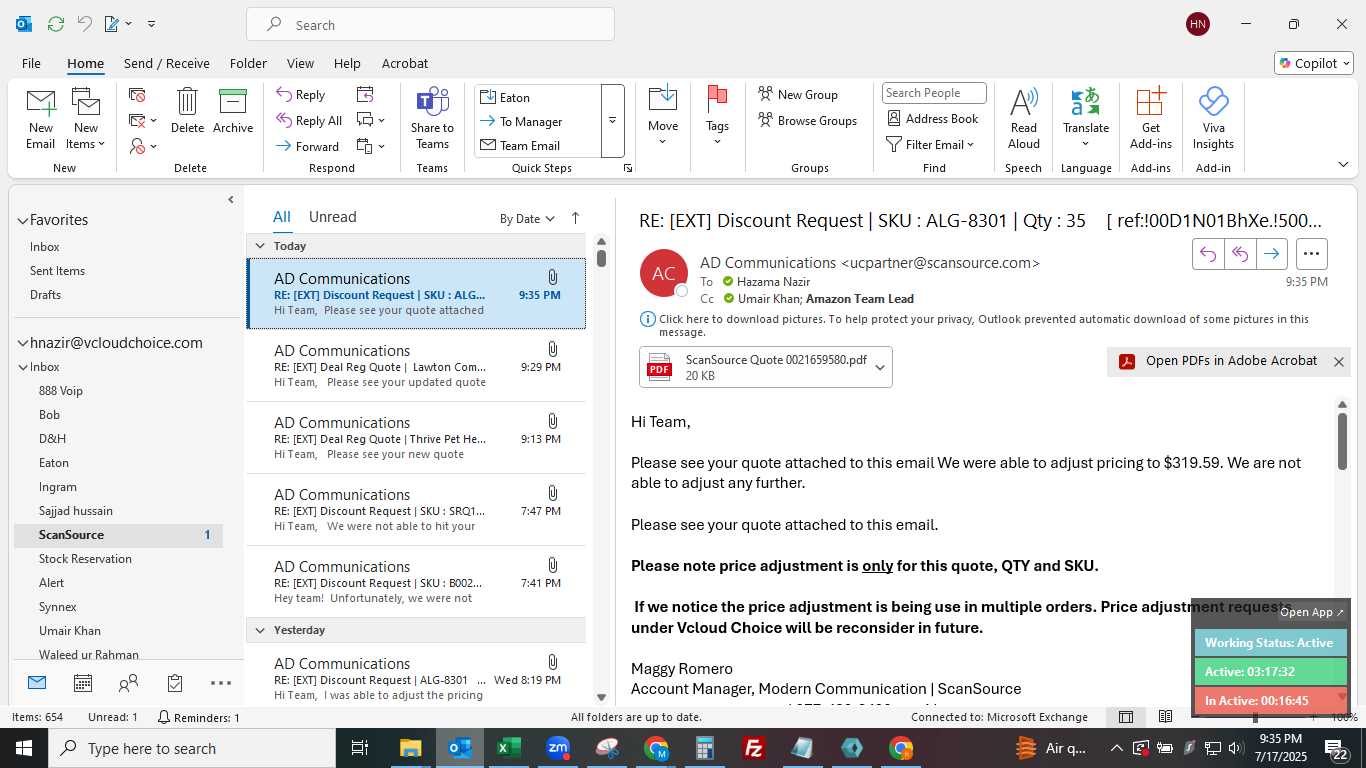Open the Folder tab
Image resolution: width=1366 pixels, height=768 pixels.
(x=248, y=63)
